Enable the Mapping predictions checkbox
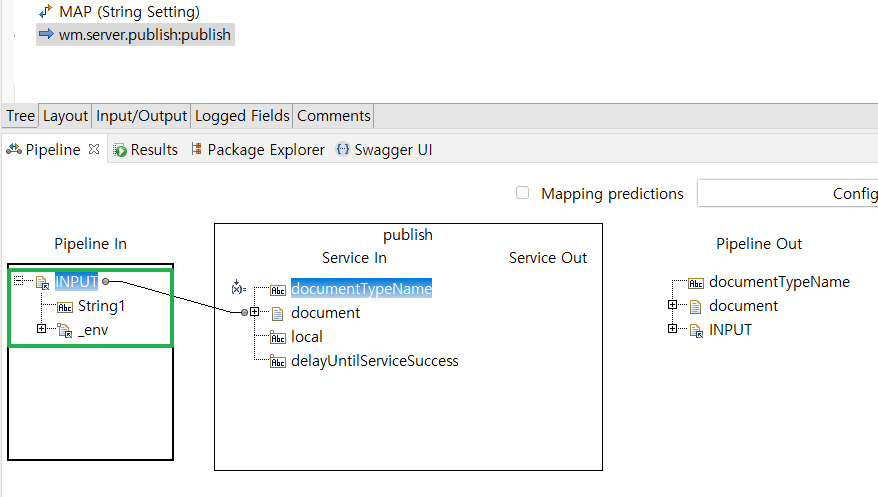The width and height of the screenshot is (878, 497). pos(522,193)
